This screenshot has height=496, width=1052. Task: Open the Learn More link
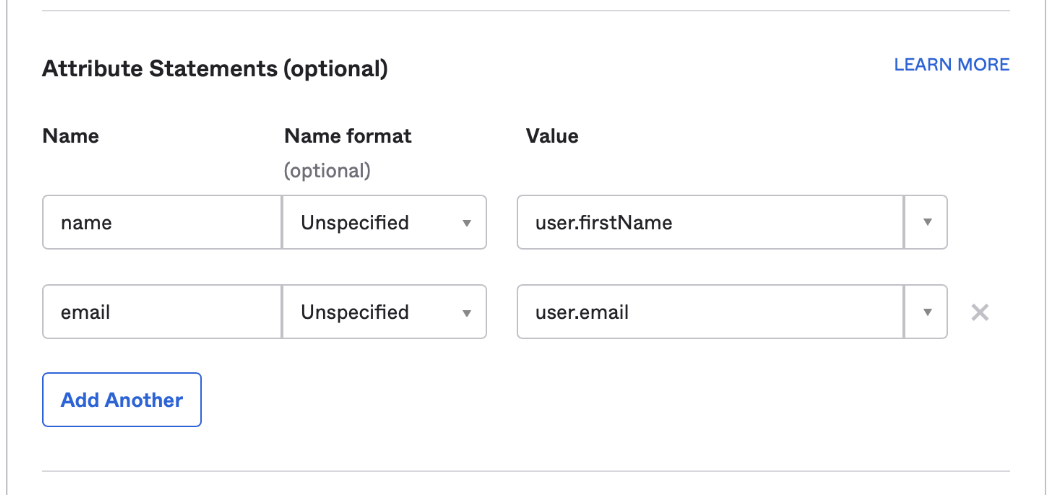tap(951, 65)
